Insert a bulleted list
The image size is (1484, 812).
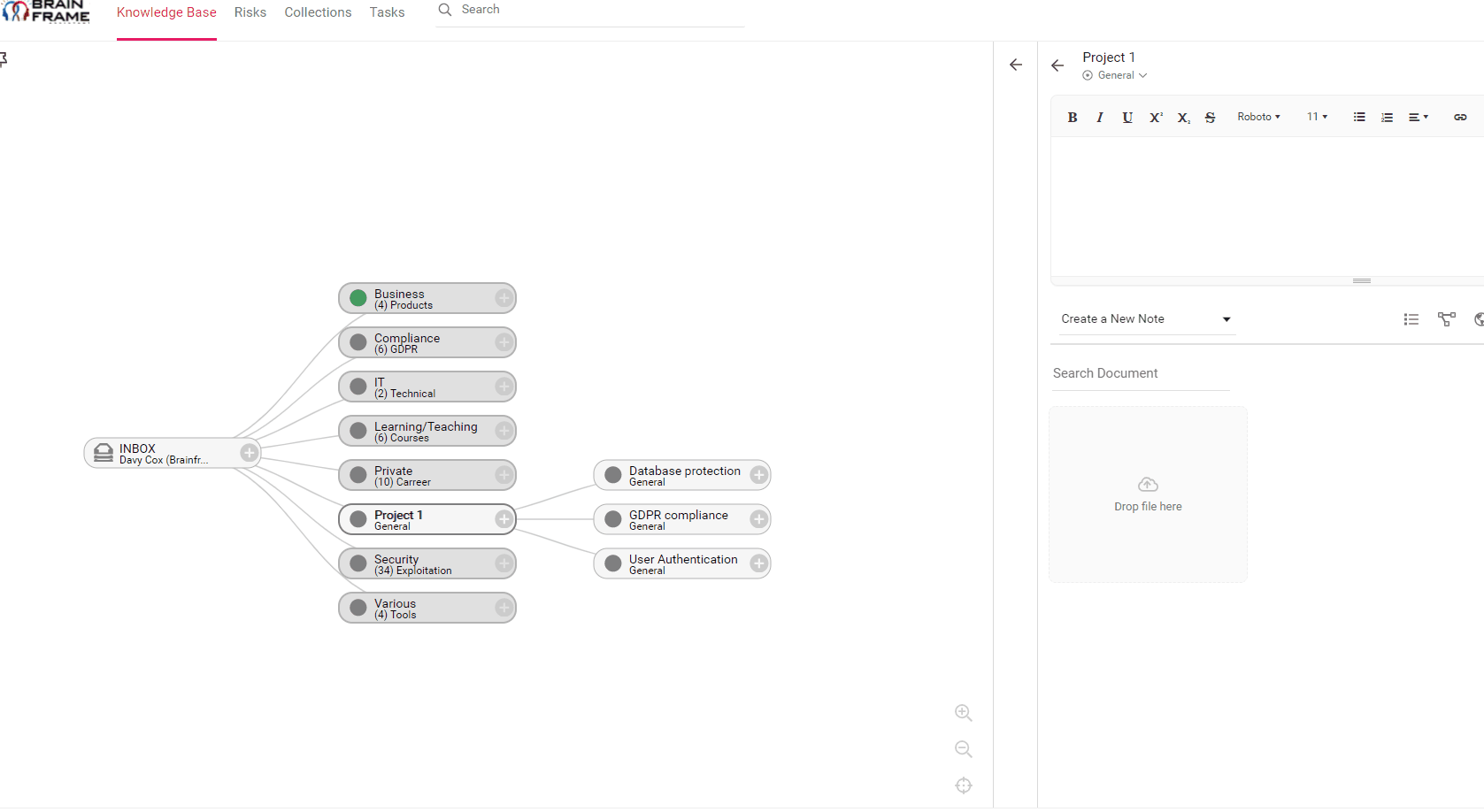(x=1359, y=117)
